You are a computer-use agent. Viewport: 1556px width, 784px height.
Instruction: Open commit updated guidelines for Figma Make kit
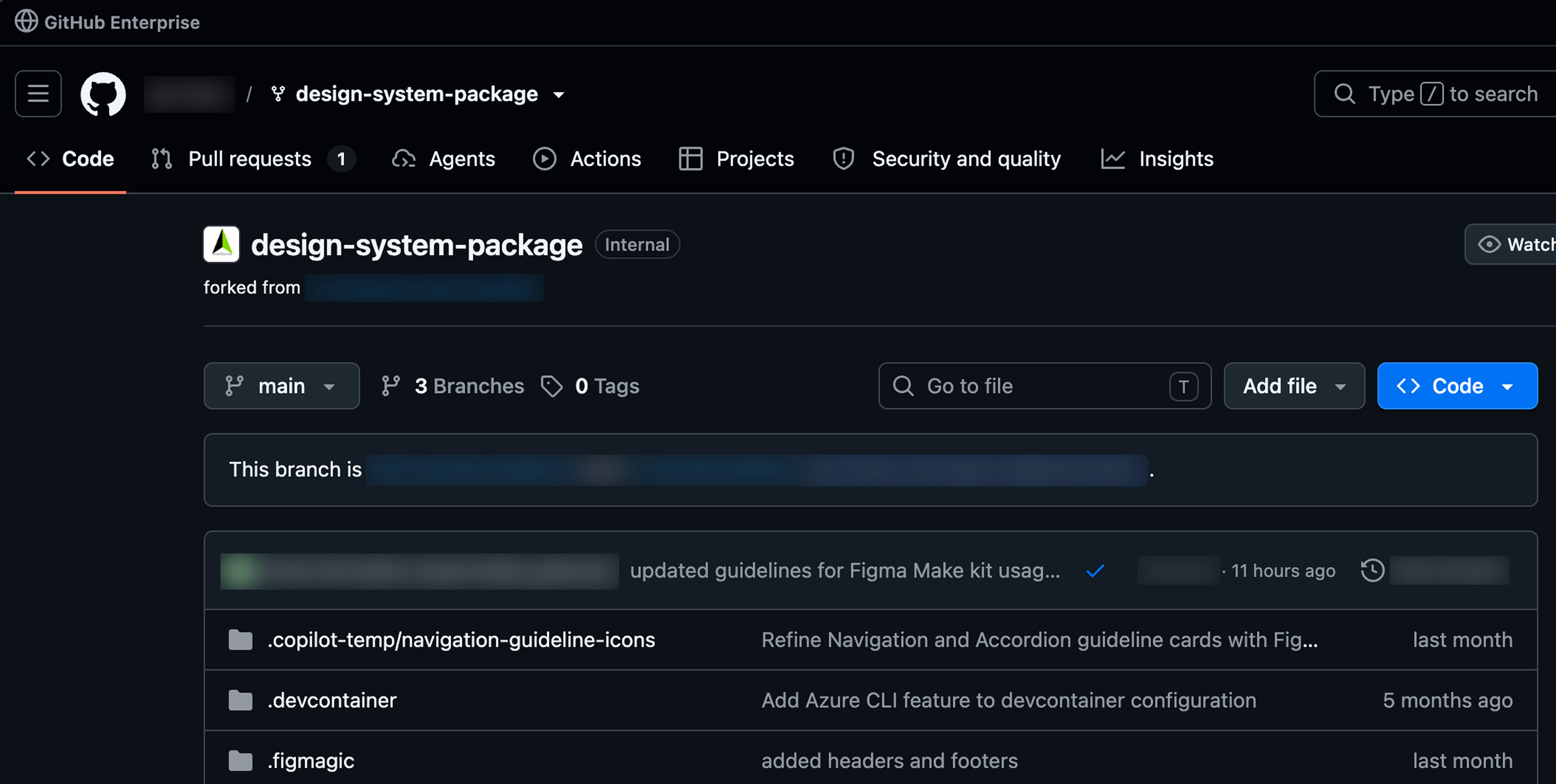[845, 570]
